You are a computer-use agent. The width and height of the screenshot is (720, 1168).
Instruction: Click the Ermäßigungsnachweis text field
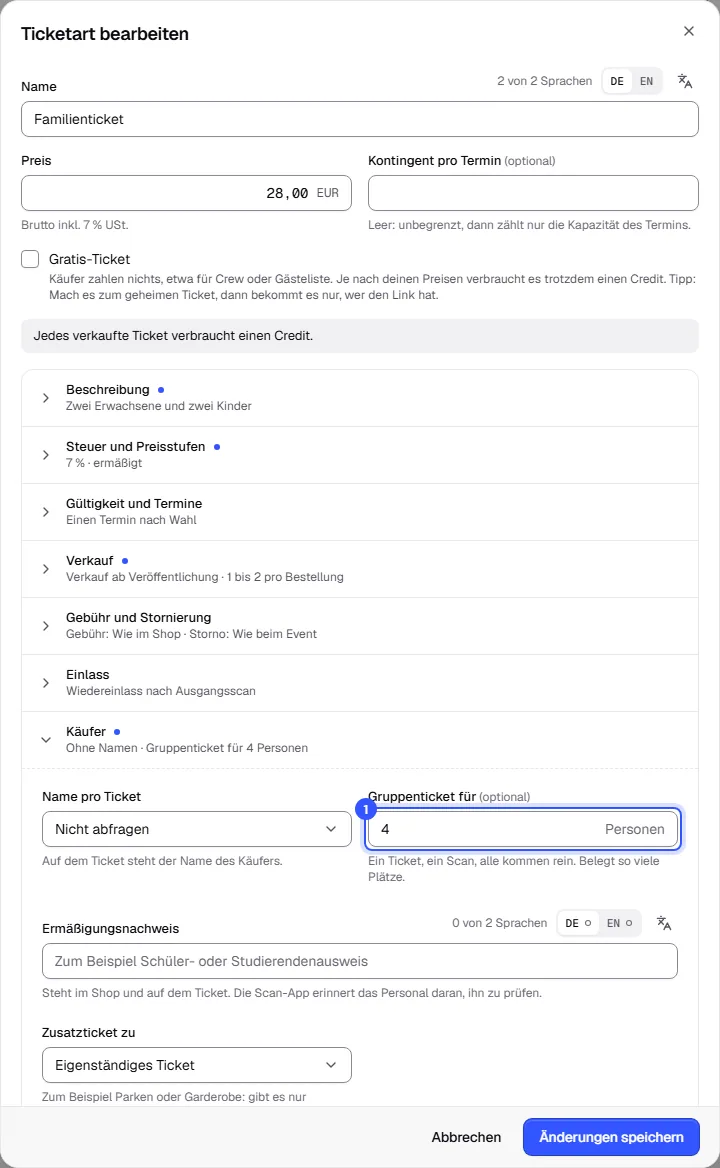click(360, 961)
